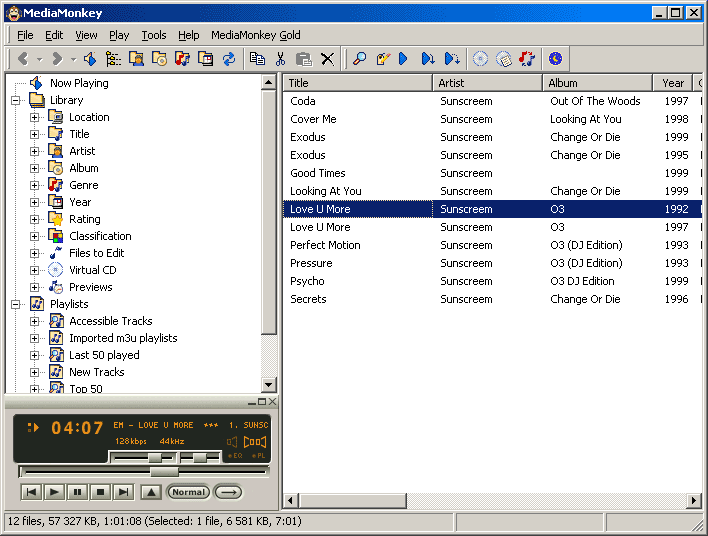Click the Delete X toolbar icon
The image size is (708, 536).
(x=327, y=59)
